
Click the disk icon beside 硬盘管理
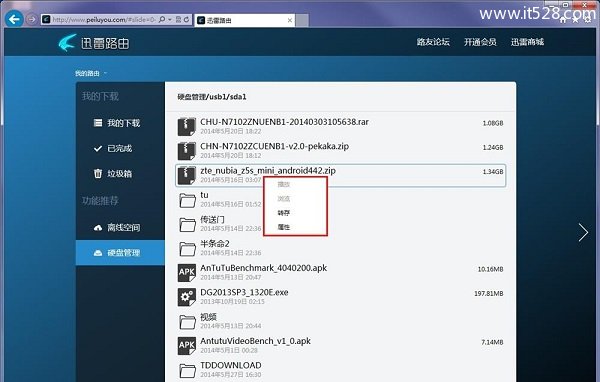[98, 253]
